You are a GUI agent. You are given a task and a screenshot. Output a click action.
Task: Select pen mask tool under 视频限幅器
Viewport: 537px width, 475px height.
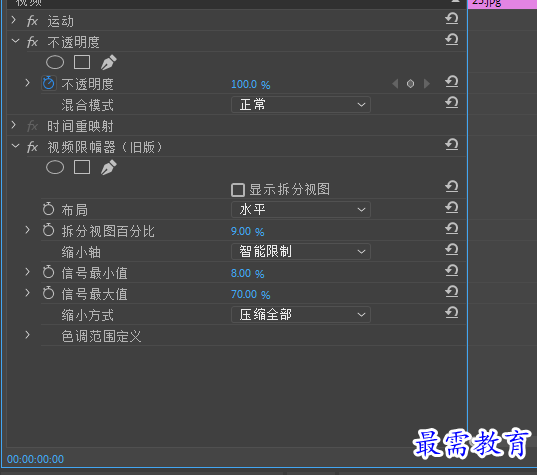[x=109, y=167]
